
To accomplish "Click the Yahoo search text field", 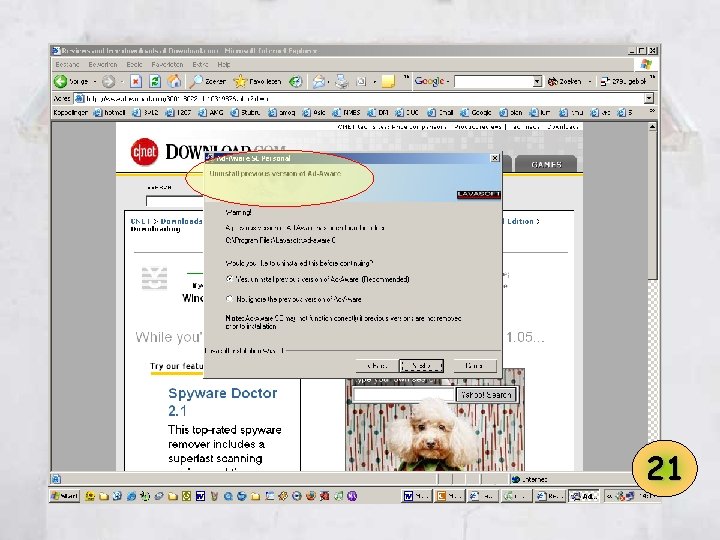I will (404, 394).
